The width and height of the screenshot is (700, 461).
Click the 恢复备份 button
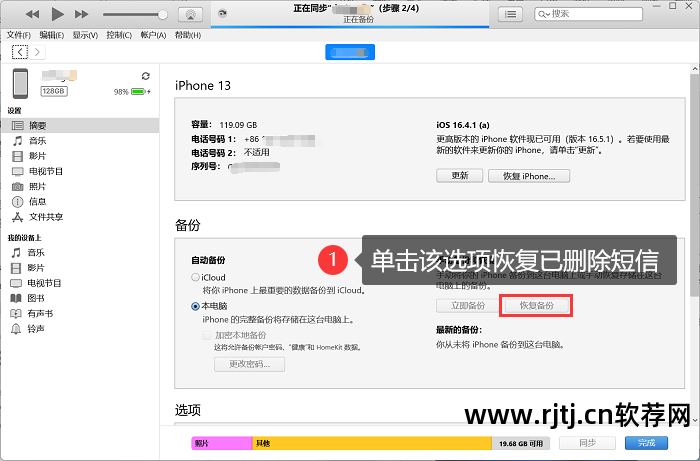tap(537, 306)
